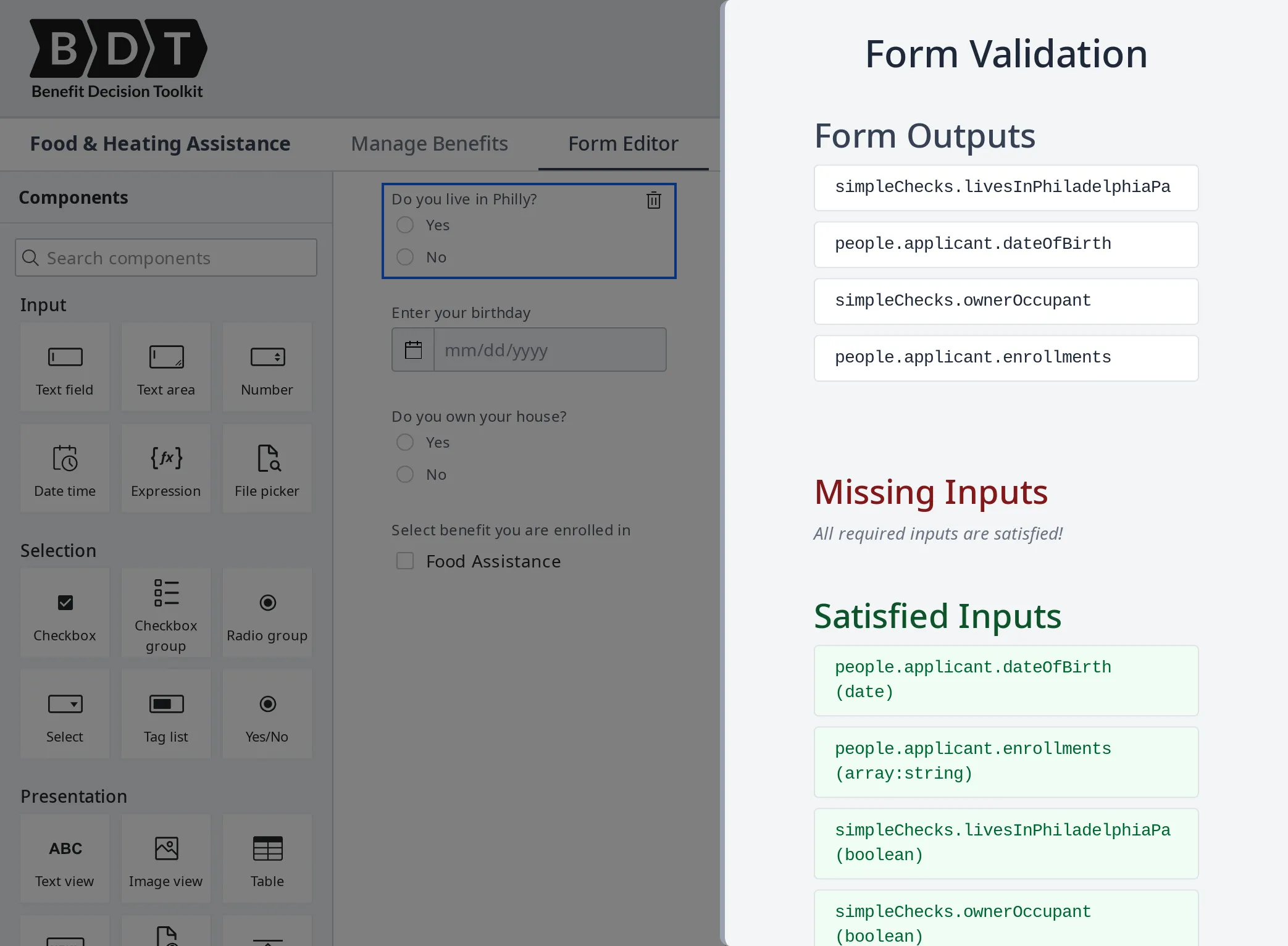
Task: Check the Food Assistance enrollment checkbox
Action: 404,560
